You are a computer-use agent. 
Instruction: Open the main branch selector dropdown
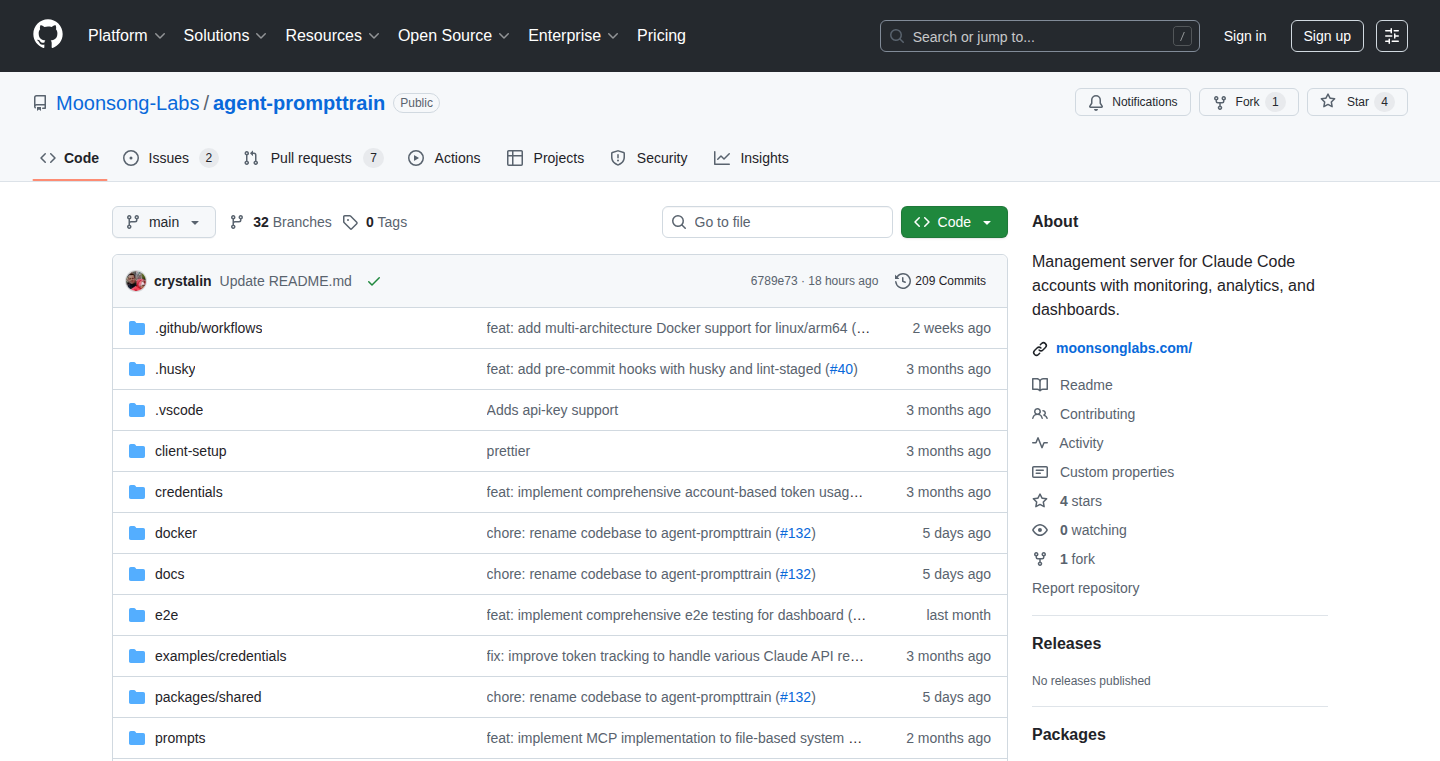point(164,222)
